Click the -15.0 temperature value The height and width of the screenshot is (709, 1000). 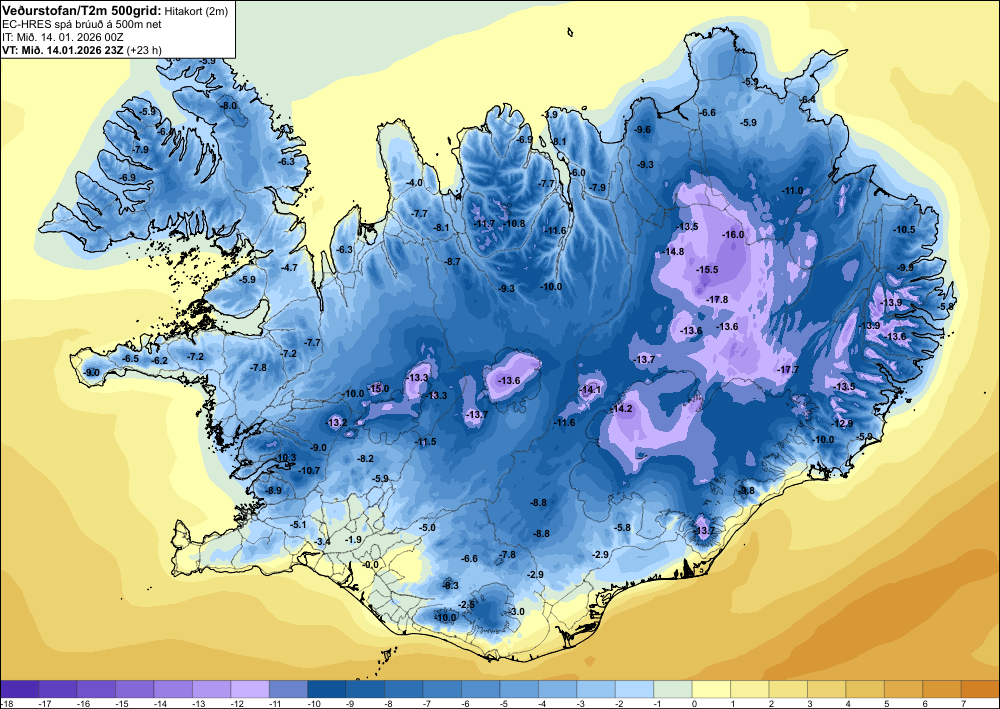378,388
